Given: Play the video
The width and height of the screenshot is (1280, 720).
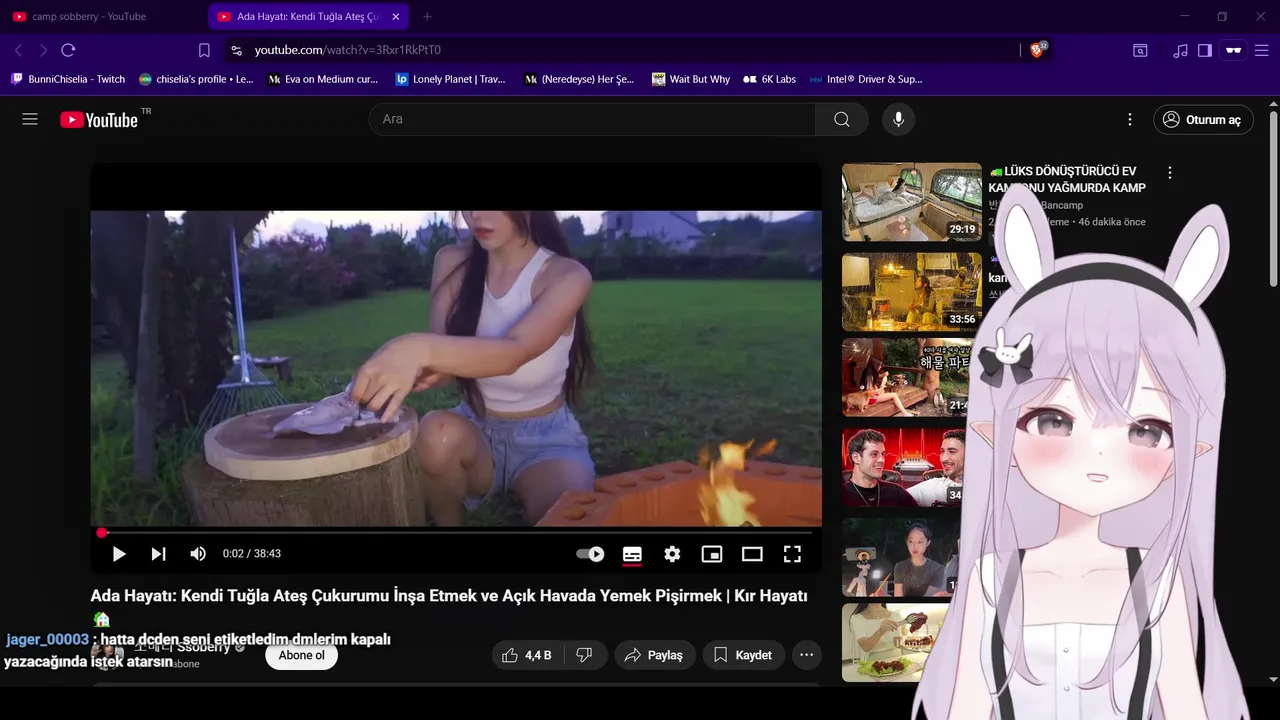Looking at the screenshot, I should coord(119,553).
